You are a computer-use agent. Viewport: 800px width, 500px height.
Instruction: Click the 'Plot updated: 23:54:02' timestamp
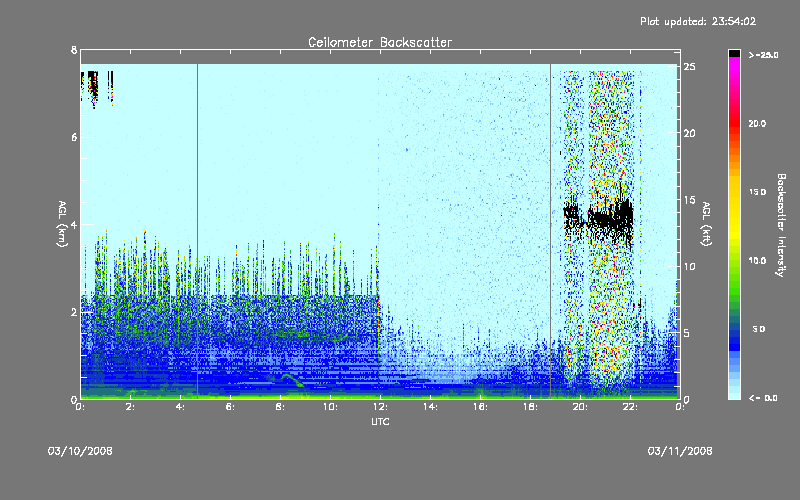(698, 21)
